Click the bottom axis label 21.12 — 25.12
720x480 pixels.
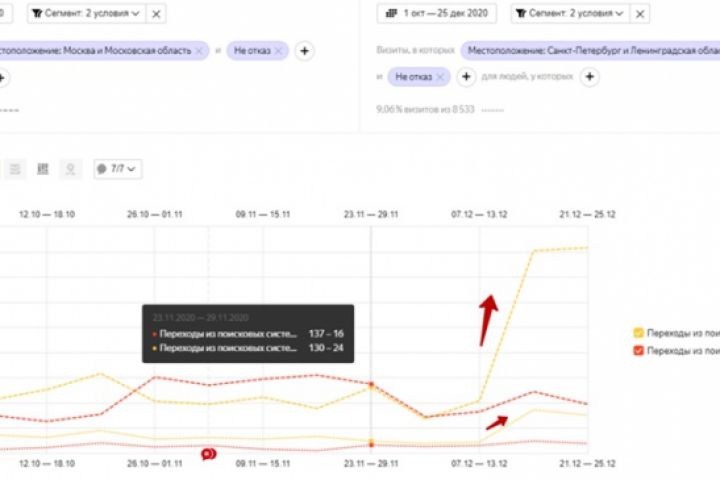(x=587, y=463)
